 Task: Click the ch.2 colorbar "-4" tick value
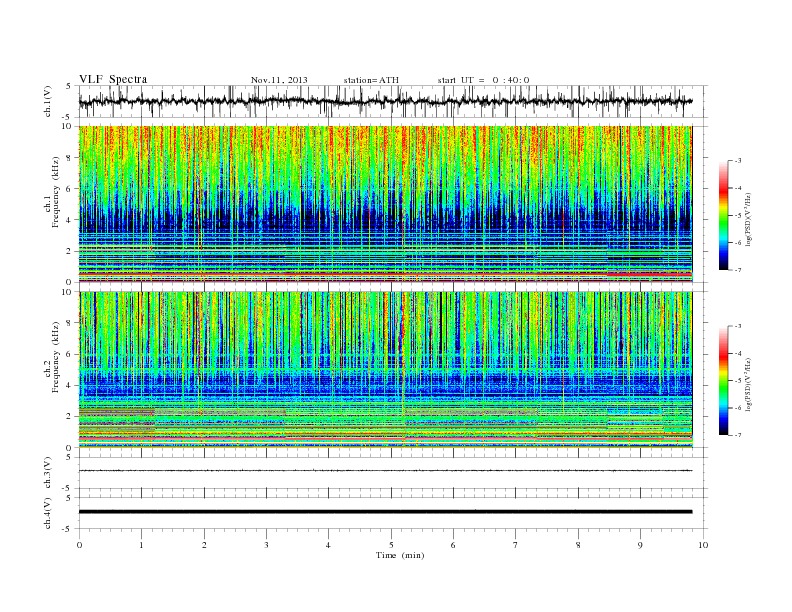[738, 353]
